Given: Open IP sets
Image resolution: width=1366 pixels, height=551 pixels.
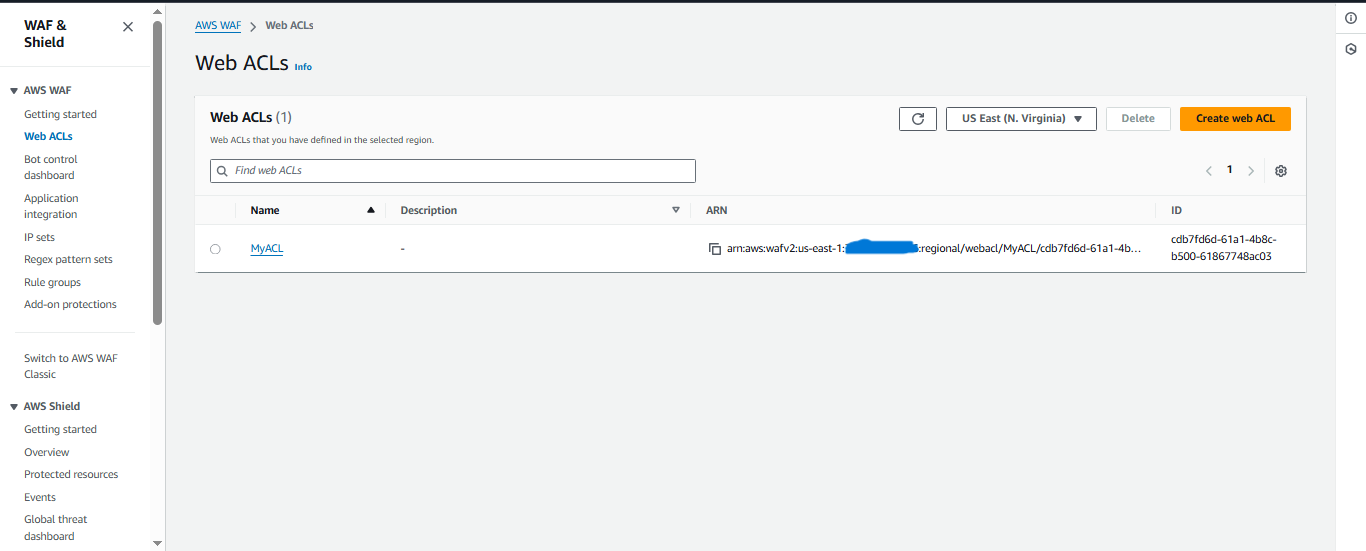Looking at the screenshot, I should pyautogui.click(x=39, y=237).
